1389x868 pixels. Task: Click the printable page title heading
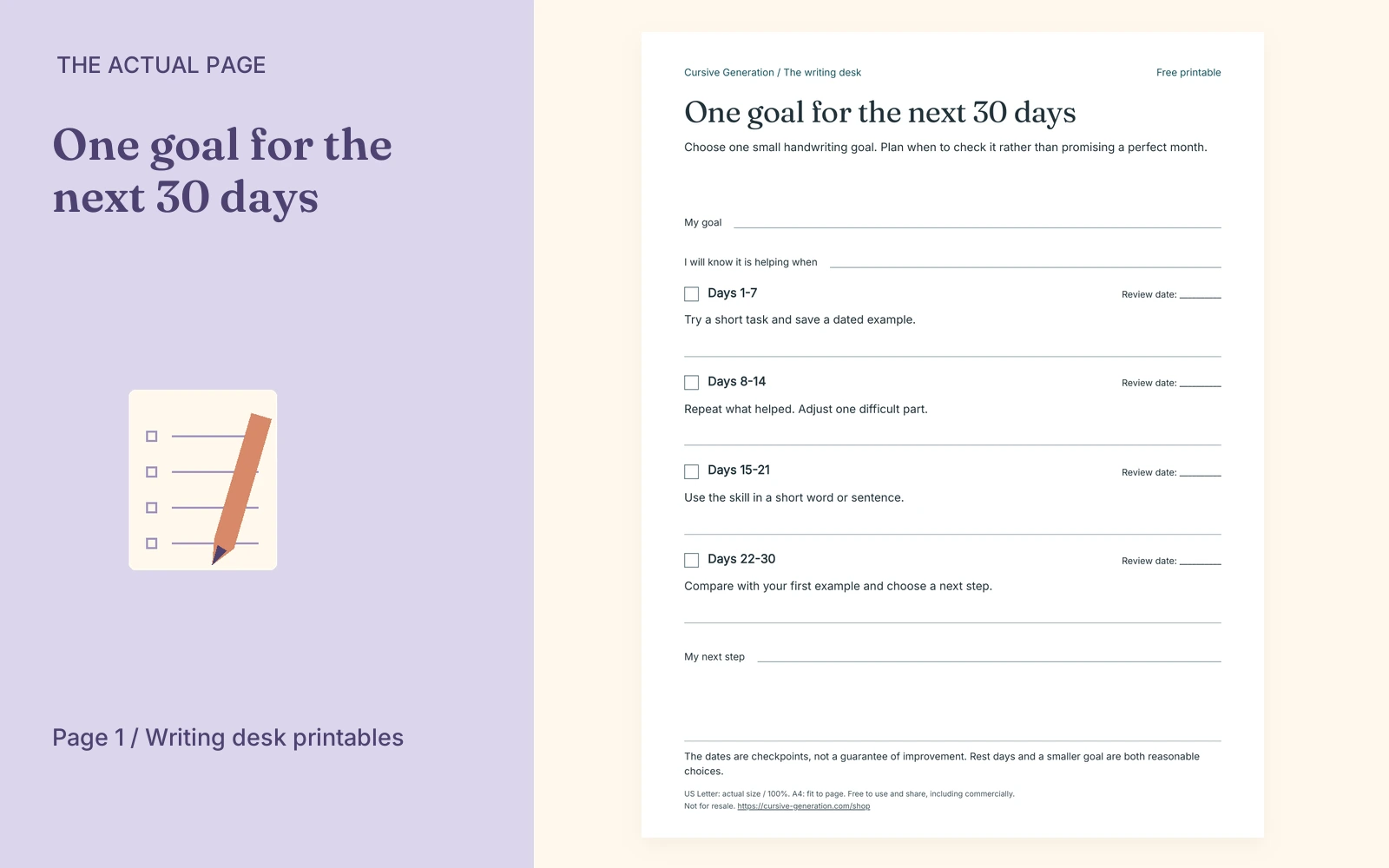(x=880, y=113)
